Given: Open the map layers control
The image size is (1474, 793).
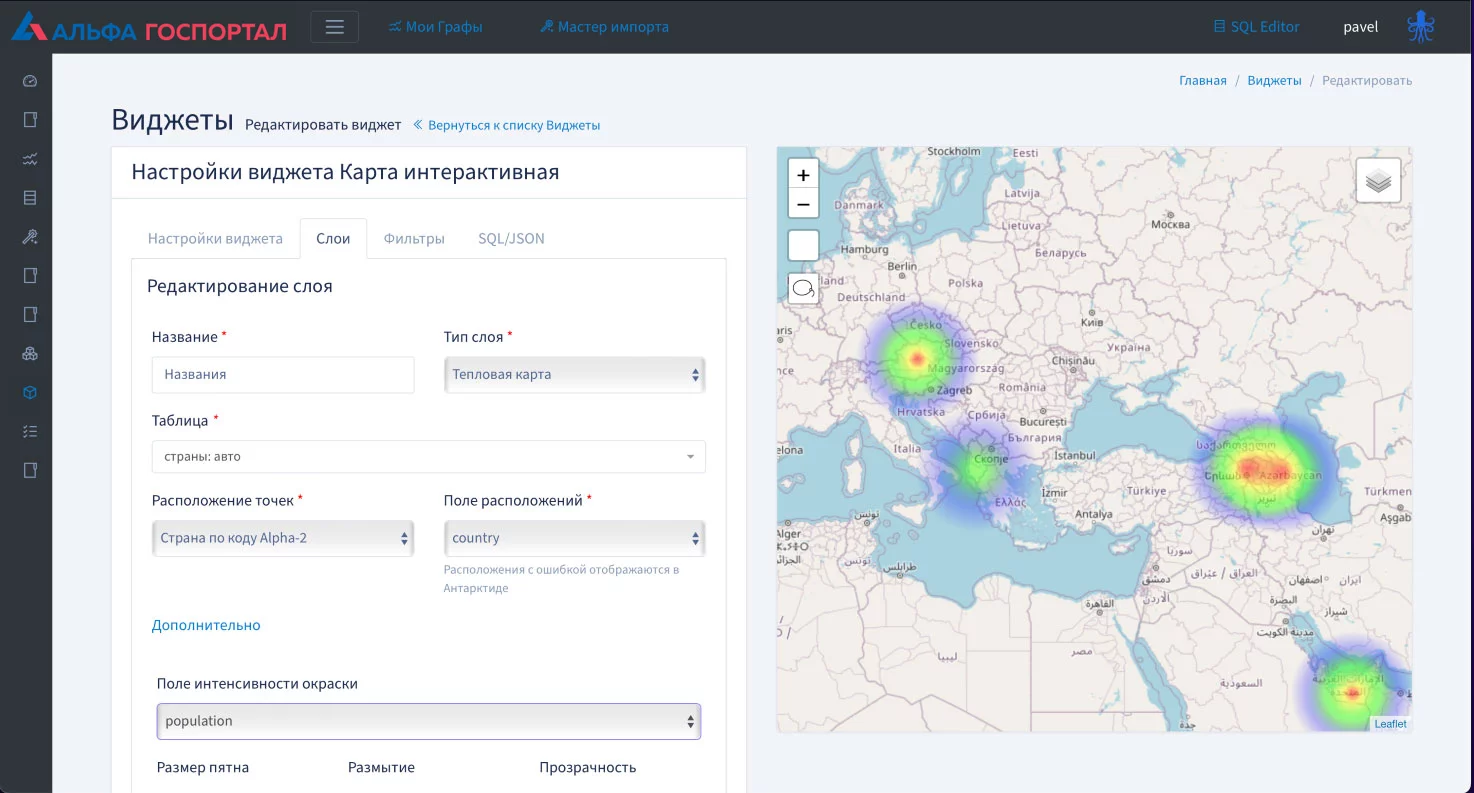Looking at the screenshot, I should point(1378,181).
